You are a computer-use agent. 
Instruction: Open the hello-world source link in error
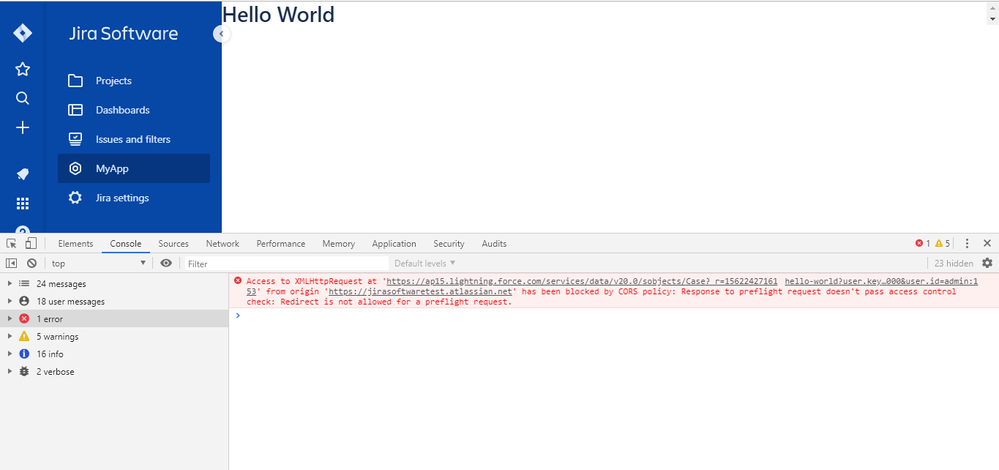[882, 281]
